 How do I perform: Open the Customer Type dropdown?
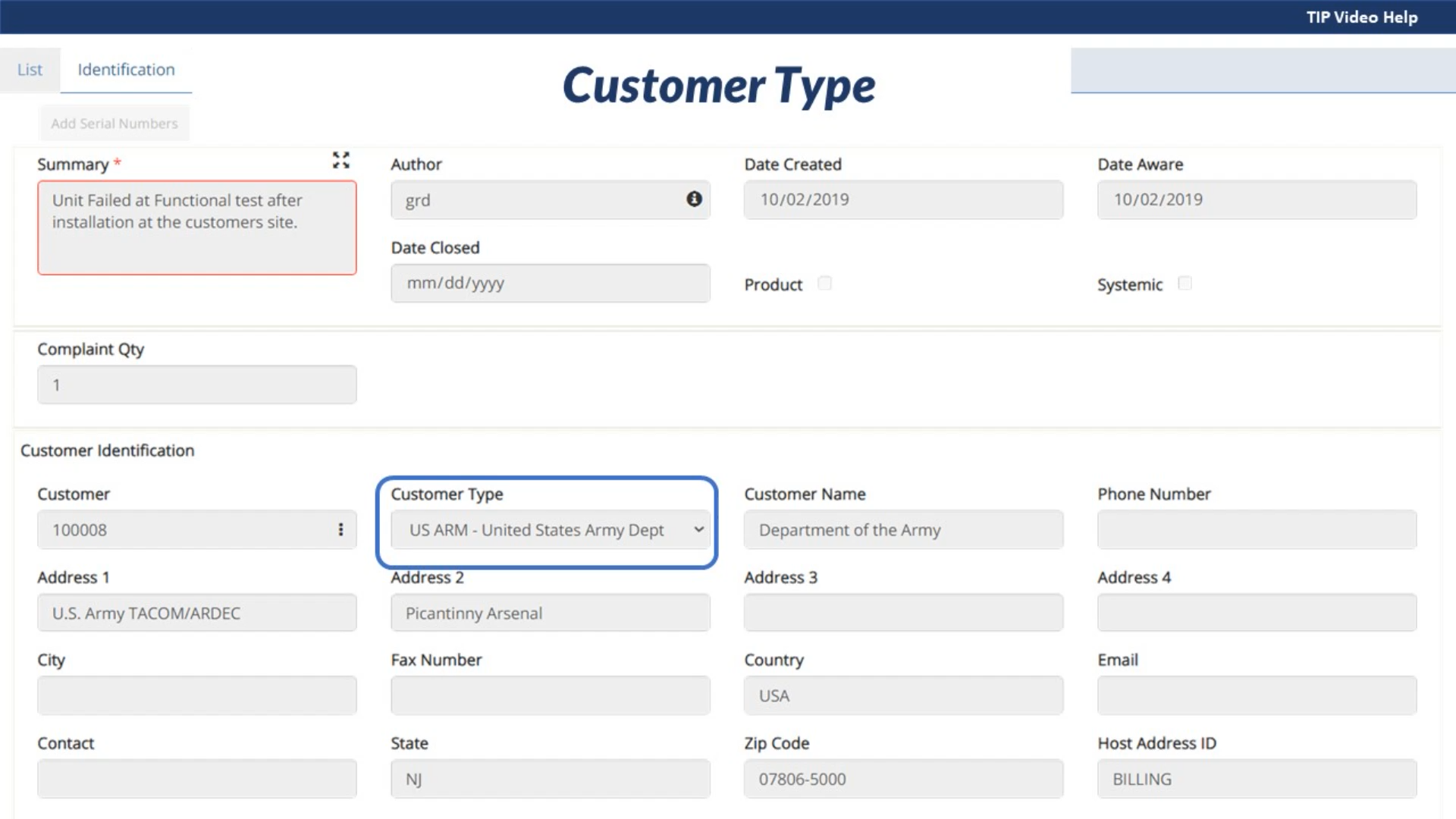[x=550, y=529]
